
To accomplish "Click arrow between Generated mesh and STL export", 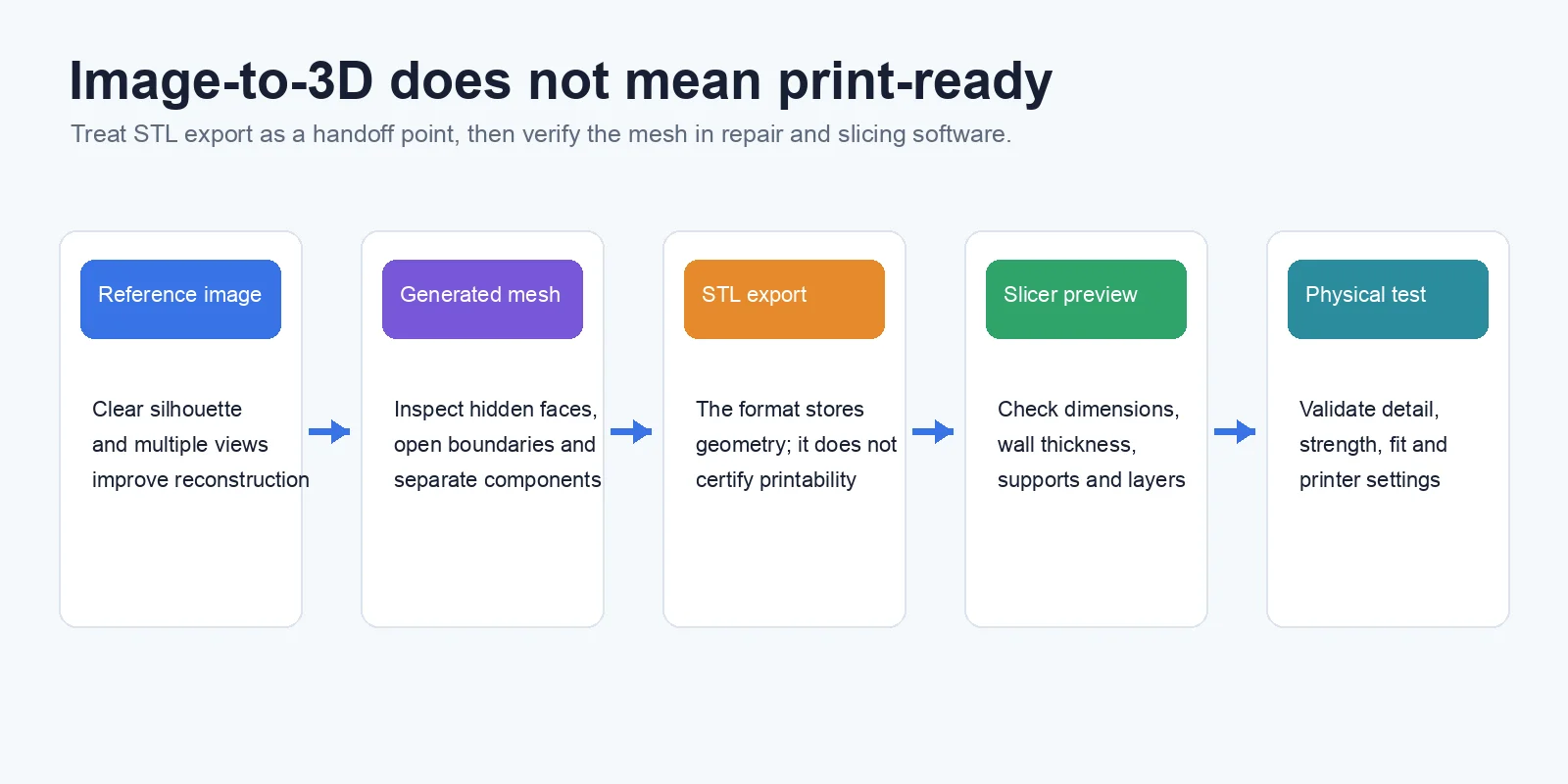I will (632, 431).
